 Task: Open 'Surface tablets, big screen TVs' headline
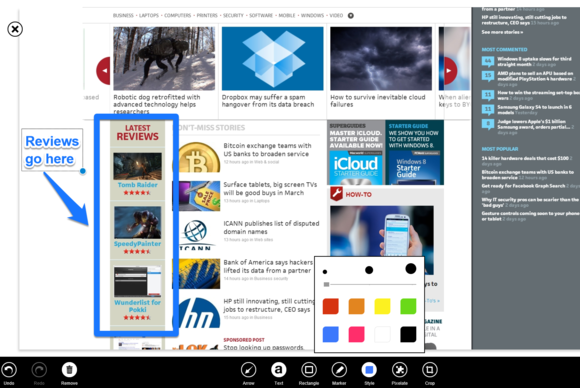[270, 189]
